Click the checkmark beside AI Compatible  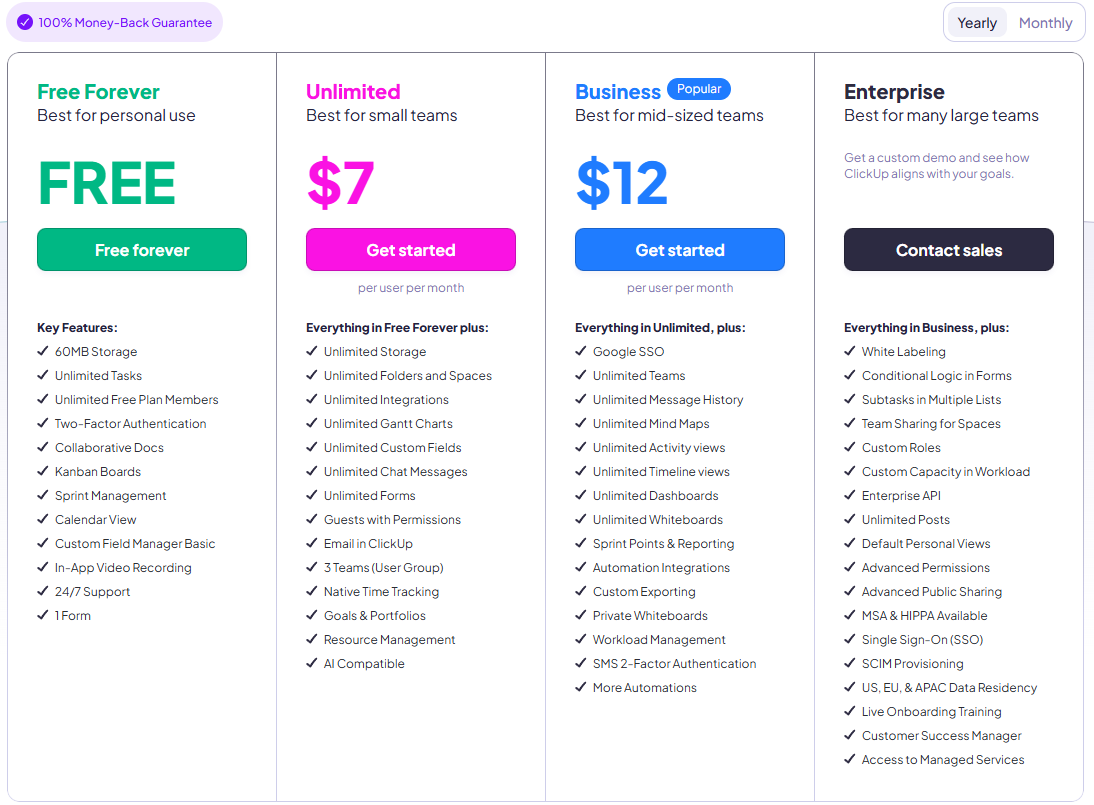click(x=312, y=663)
